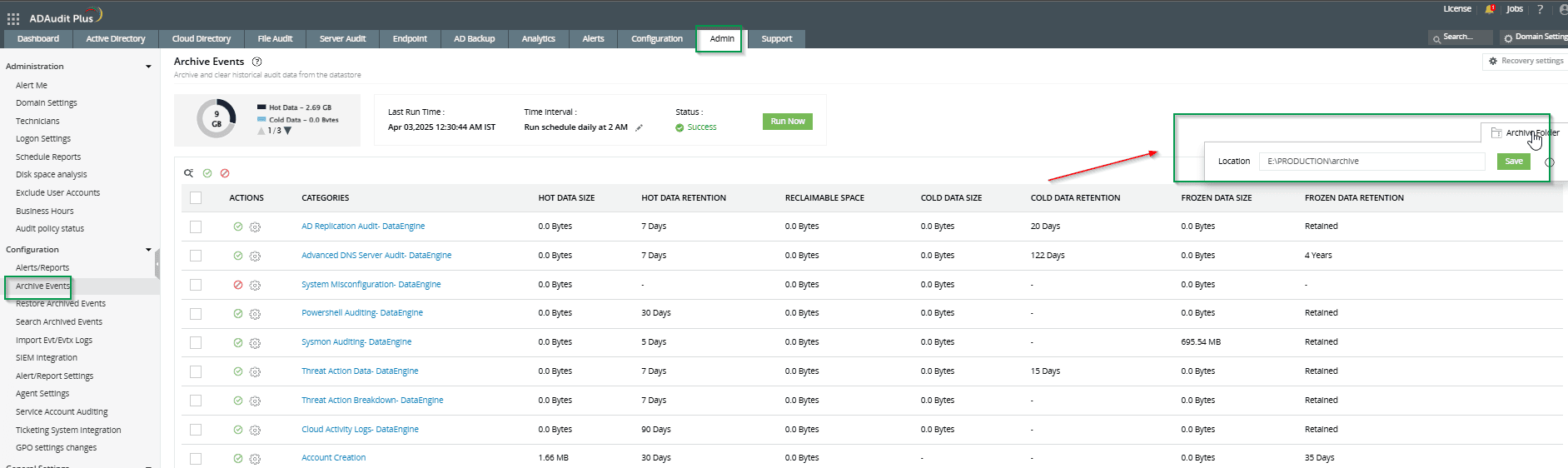The image size is (1568, 468).
Task: Open the File Audit tab
Action: tap(275, 39)
